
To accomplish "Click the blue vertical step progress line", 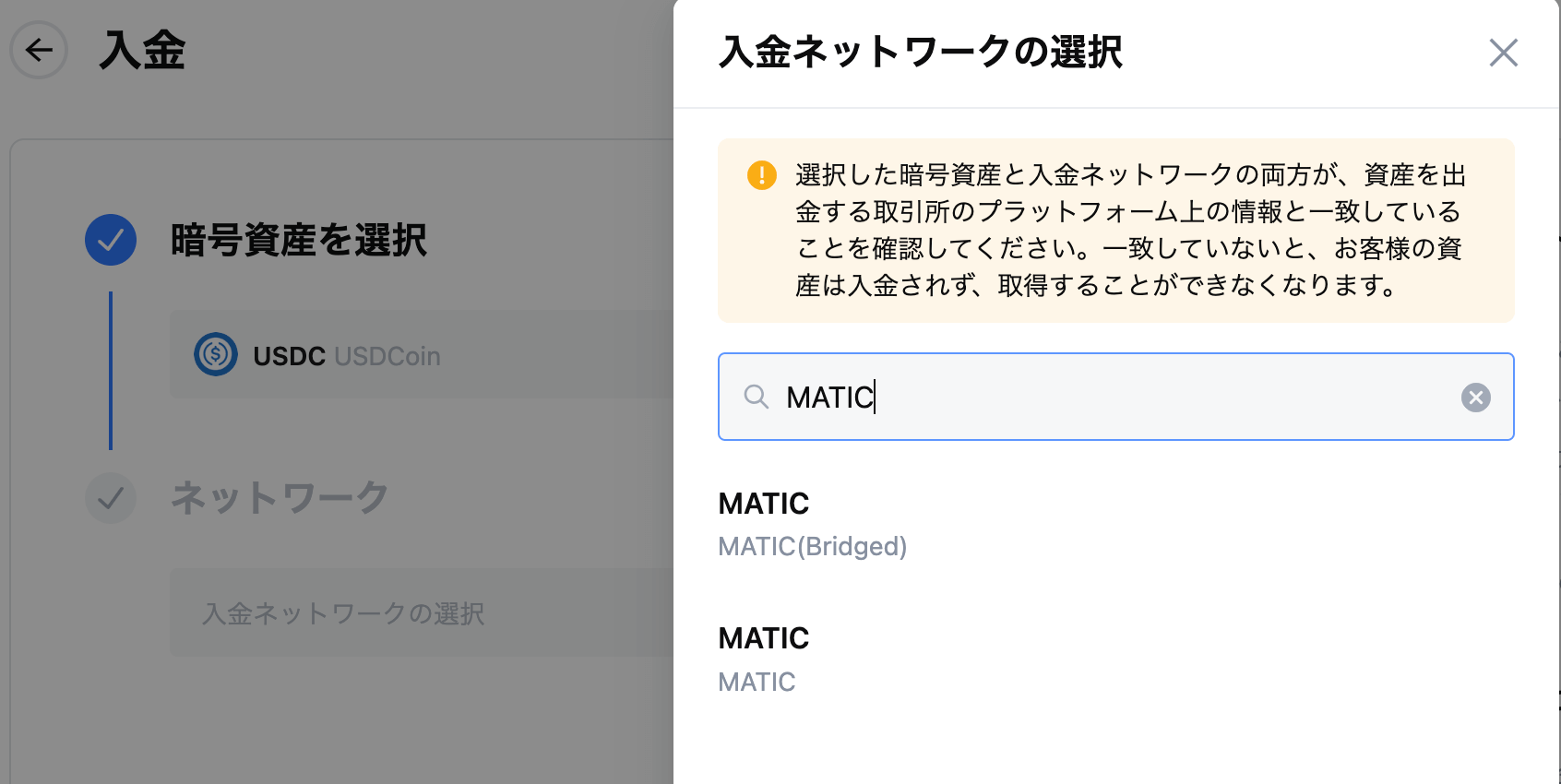I will coord(111,370).
